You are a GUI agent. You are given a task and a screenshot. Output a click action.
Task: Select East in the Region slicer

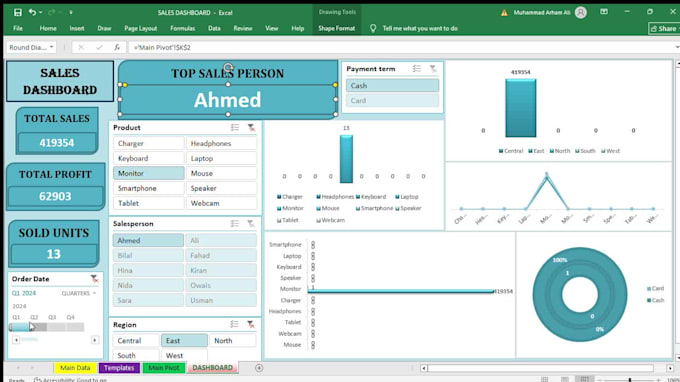pyautogui.click(x=184, y=341)
